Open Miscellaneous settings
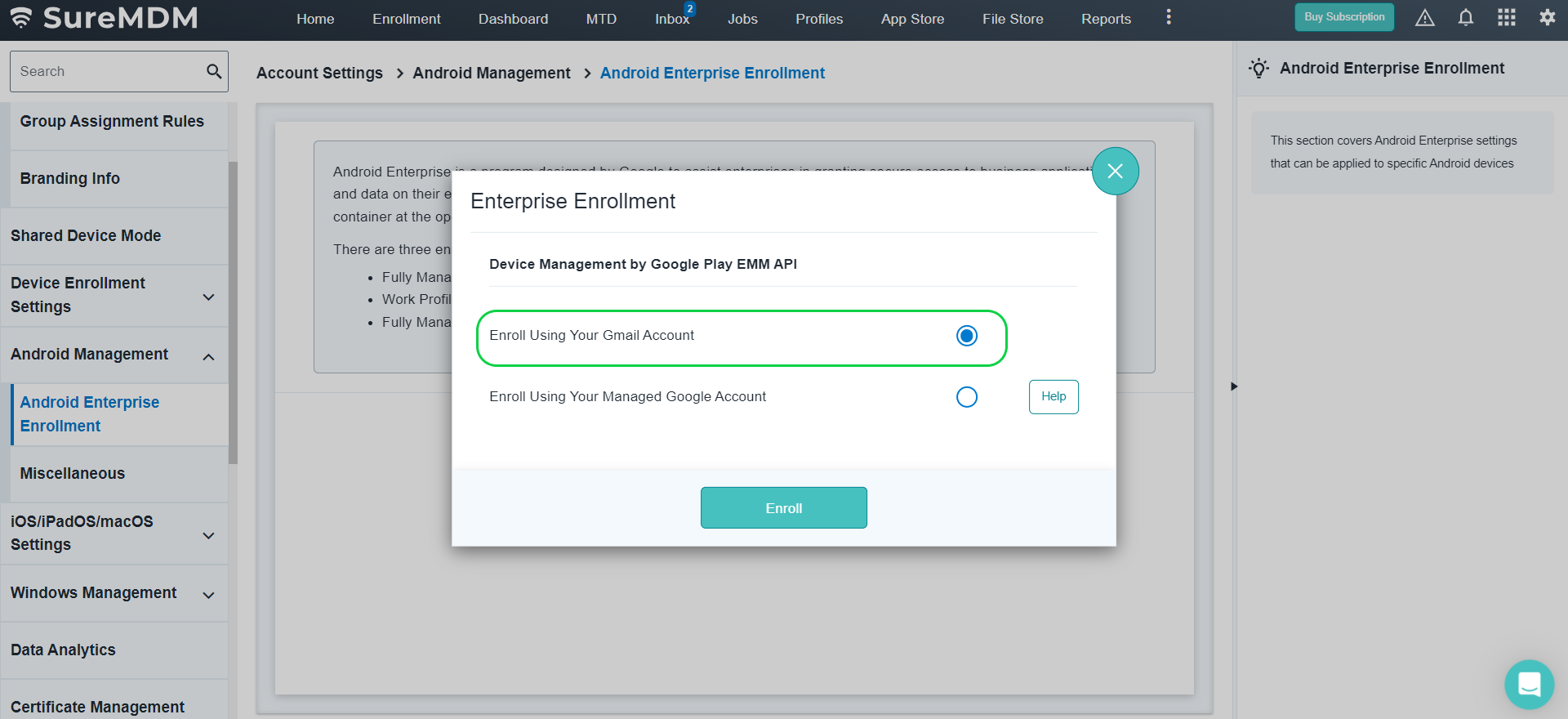This screenshot has height=719, width=1568. (119, 474)
